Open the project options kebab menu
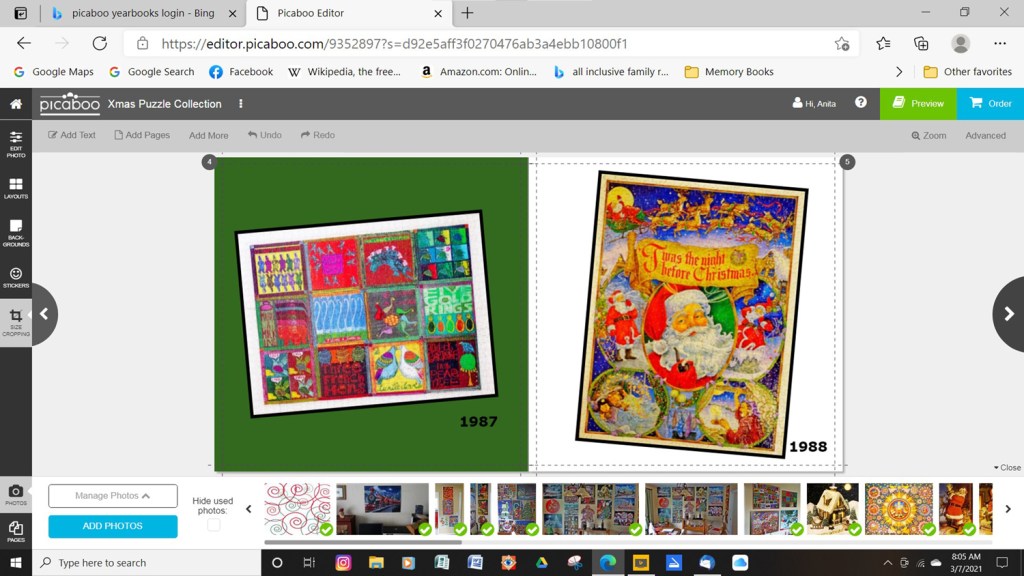 point(240,104)
